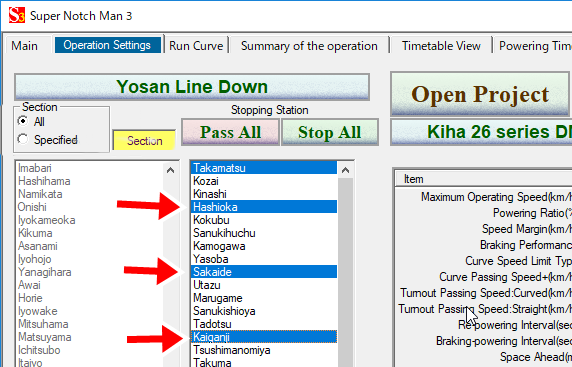Click the Maximum Operating Speed row
Screen dimensions: 572x367
pos(484,197)
